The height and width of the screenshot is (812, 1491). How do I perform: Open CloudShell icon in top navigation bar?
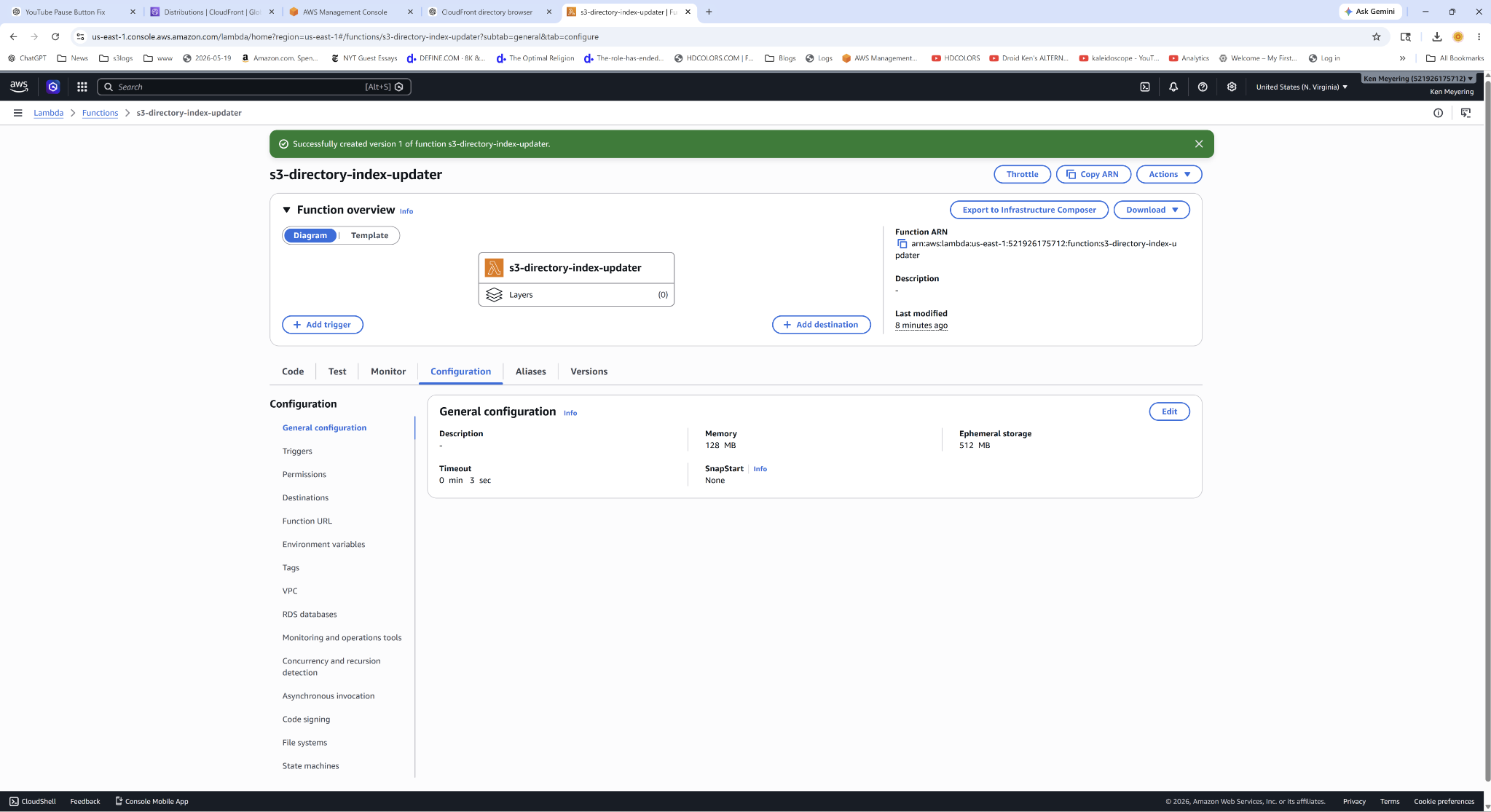tap(1145, 87)
